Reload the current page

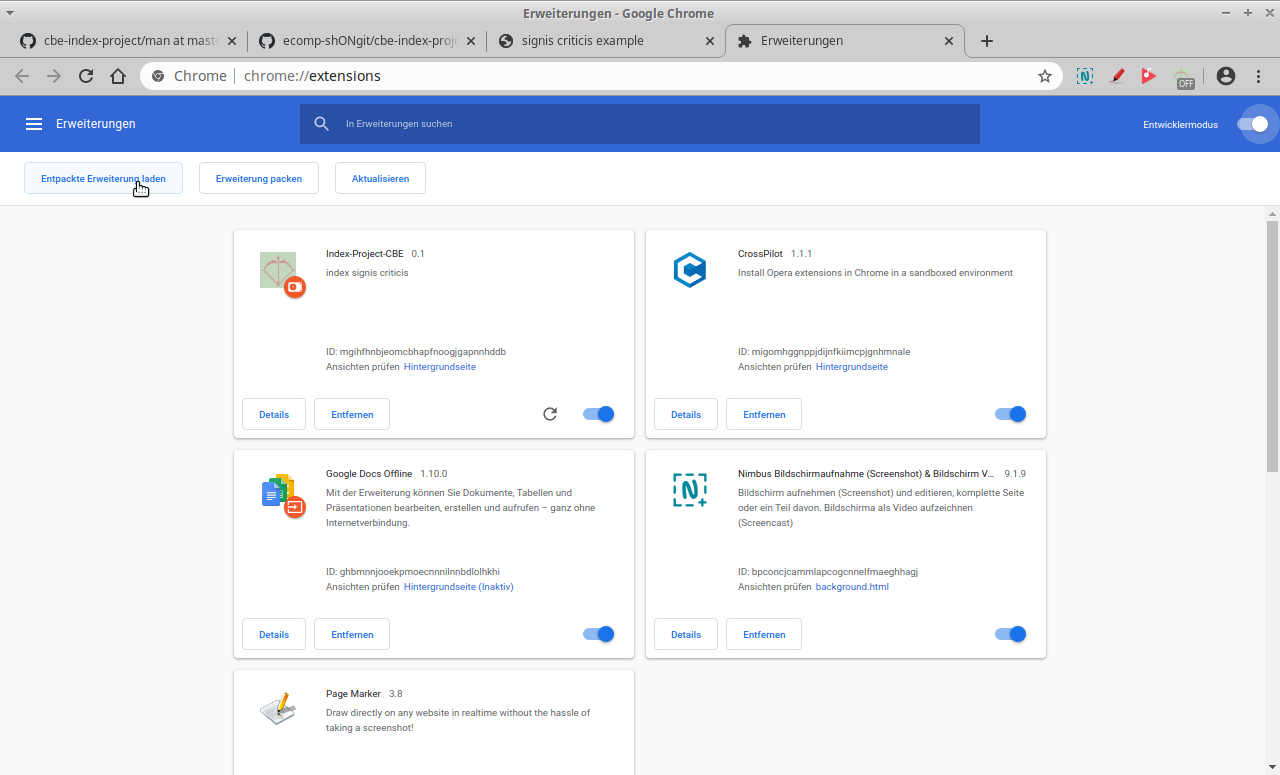point(86,76)
